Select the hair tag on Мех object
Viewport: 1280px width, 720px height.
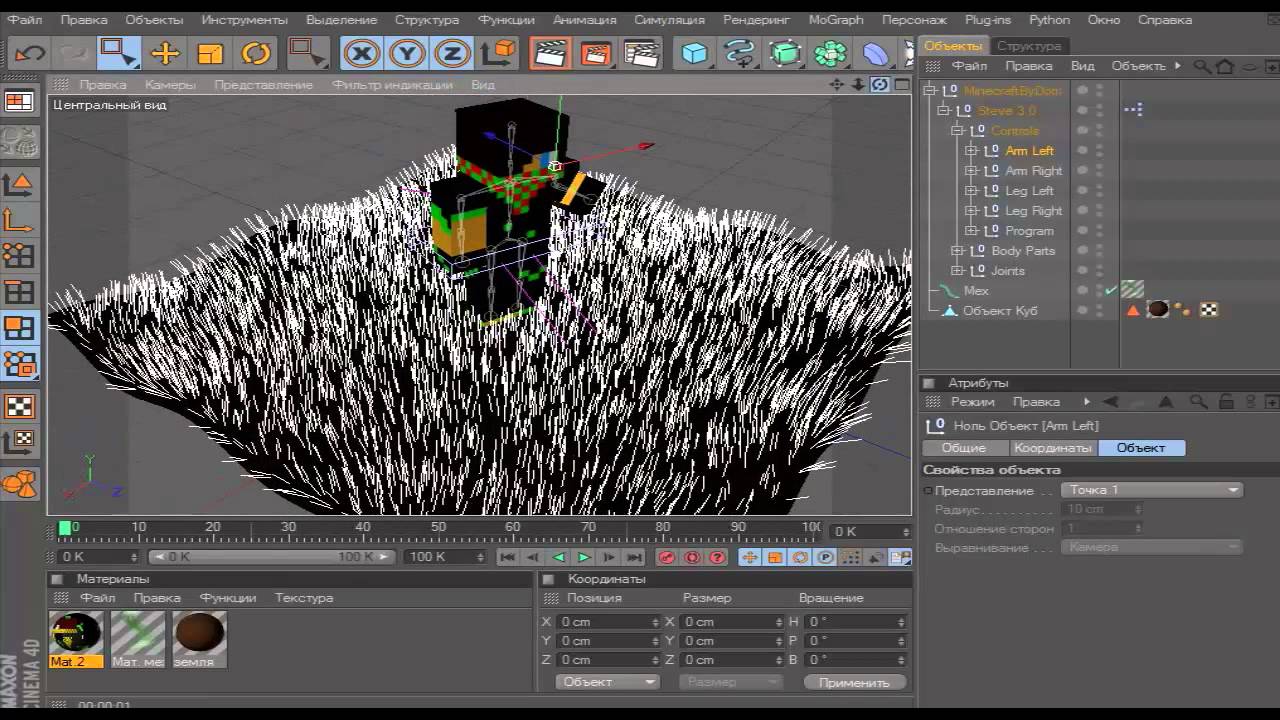pos(1132,290)
